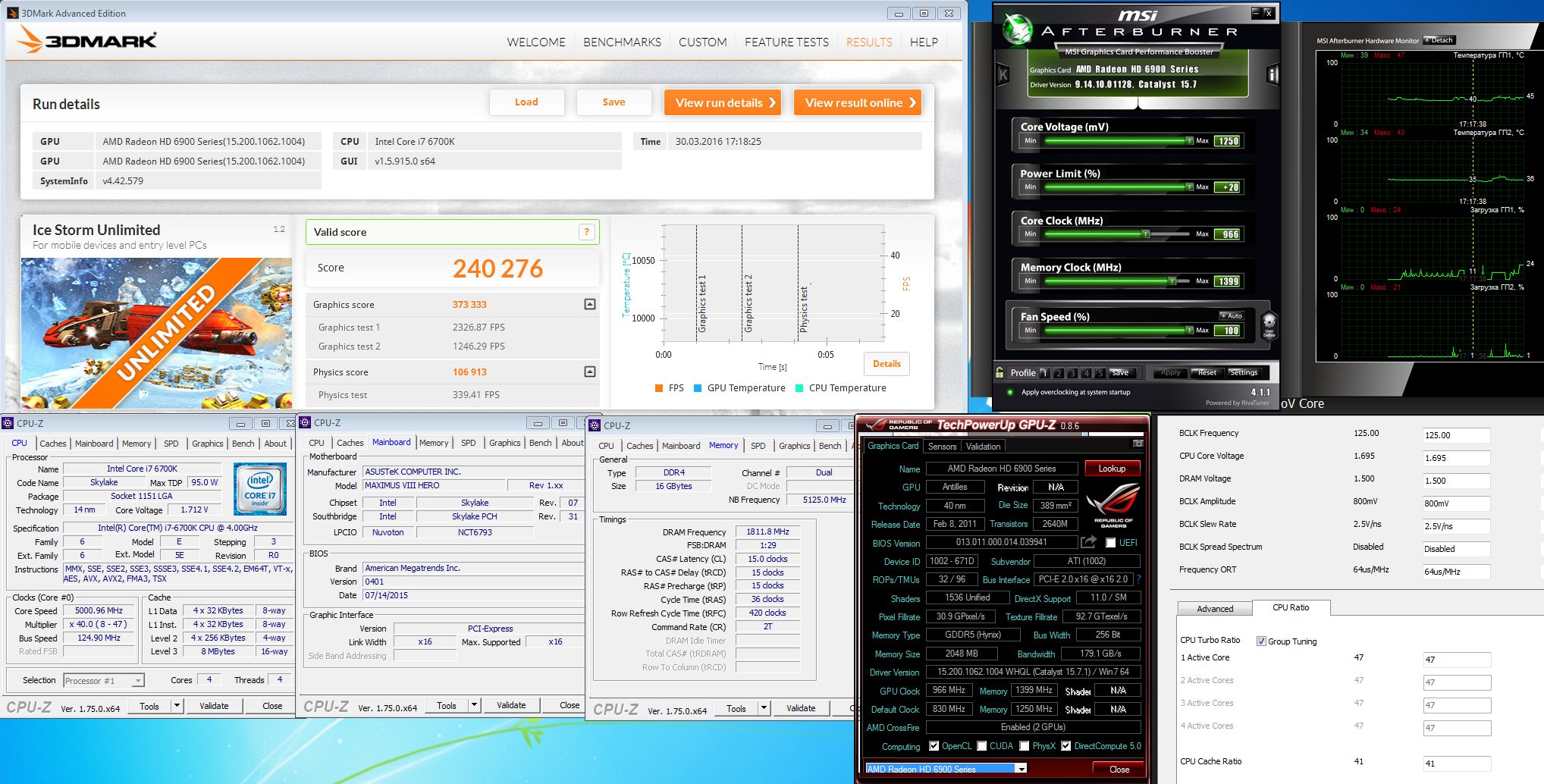This screenshot has height=784, width=1544.
Task: Click View run details button
Action: (x=724, y=102)
